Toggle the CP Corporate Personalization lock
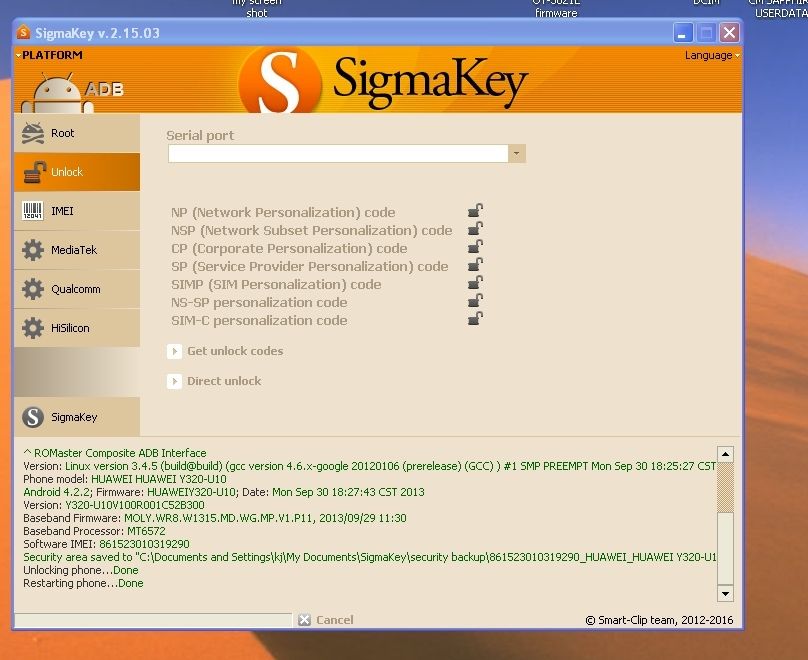Screen dimensions: 808x660 coord(475,247)
